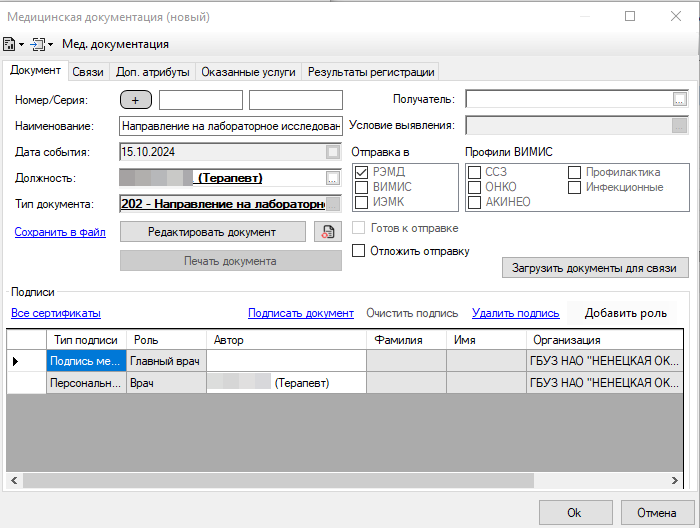Click the document number input field

pos(201,100)
